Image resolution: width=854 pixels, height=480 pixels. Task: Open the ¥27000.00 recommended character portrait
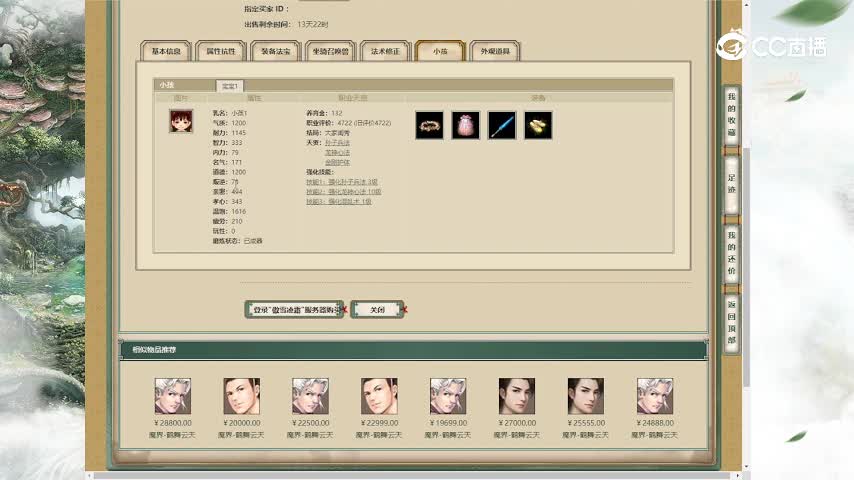[517, 396]
